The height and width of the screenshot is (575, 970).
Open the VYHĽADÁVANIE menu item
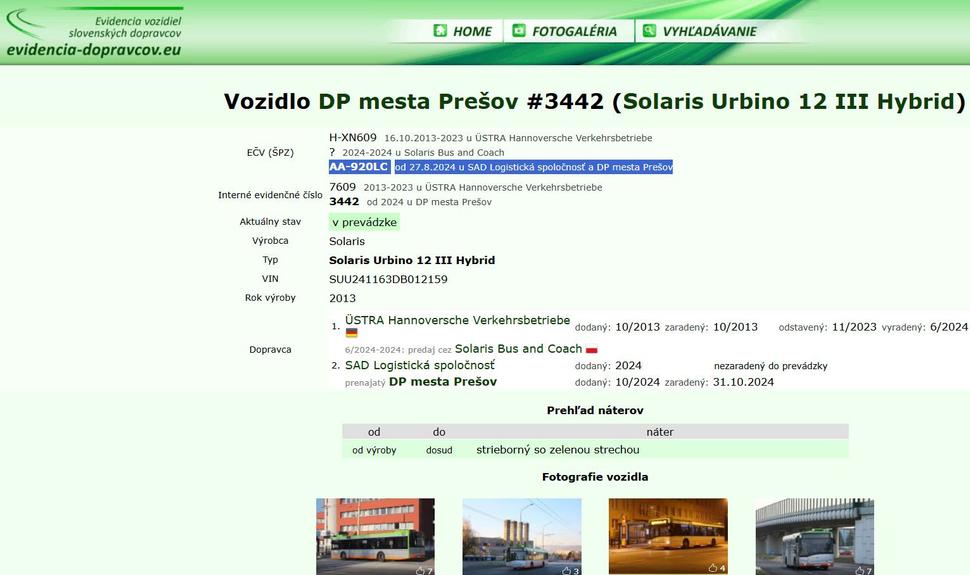point(709,31)
